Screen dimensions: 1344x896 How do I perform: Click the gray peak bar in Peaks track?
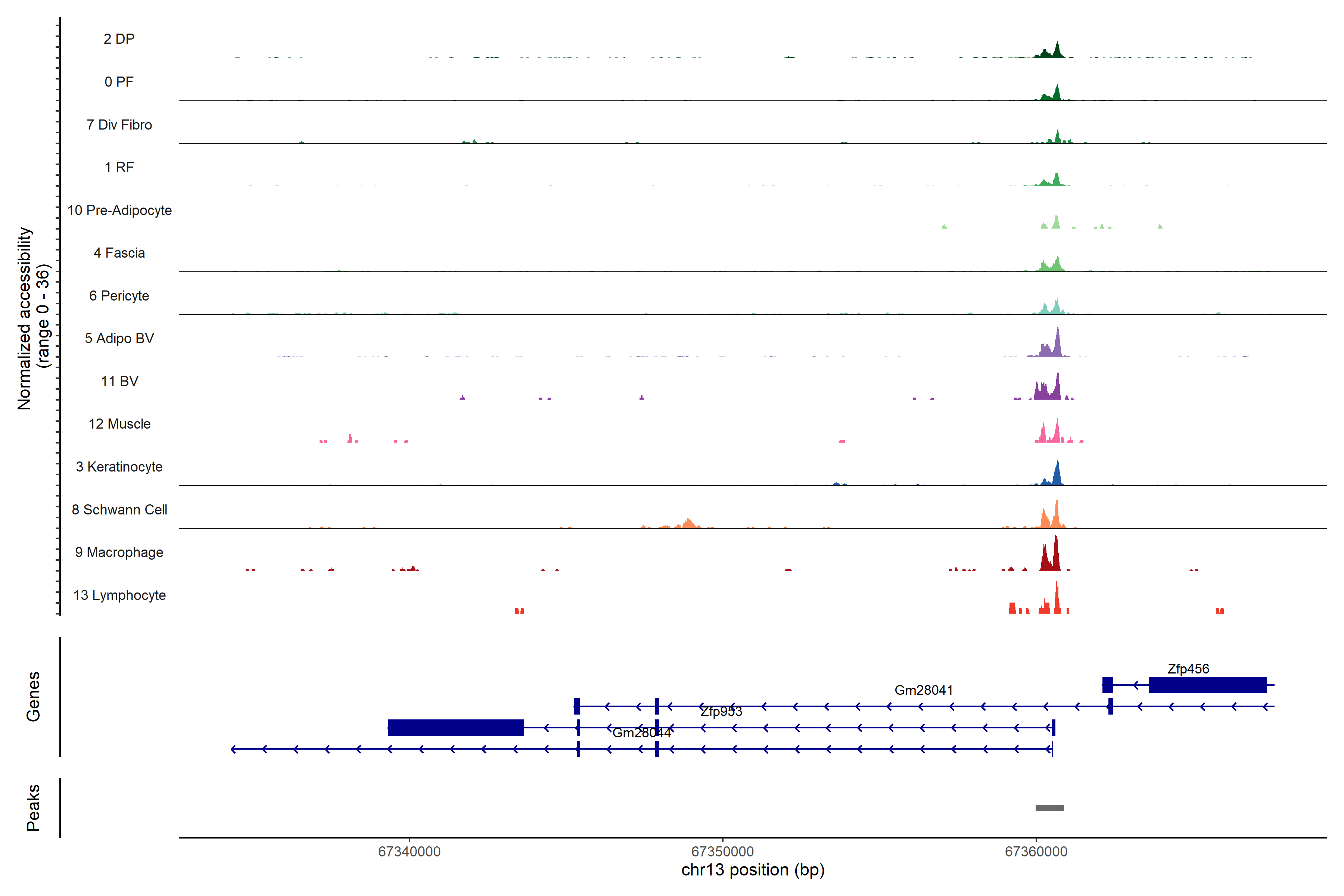(x=1049, y=808)
